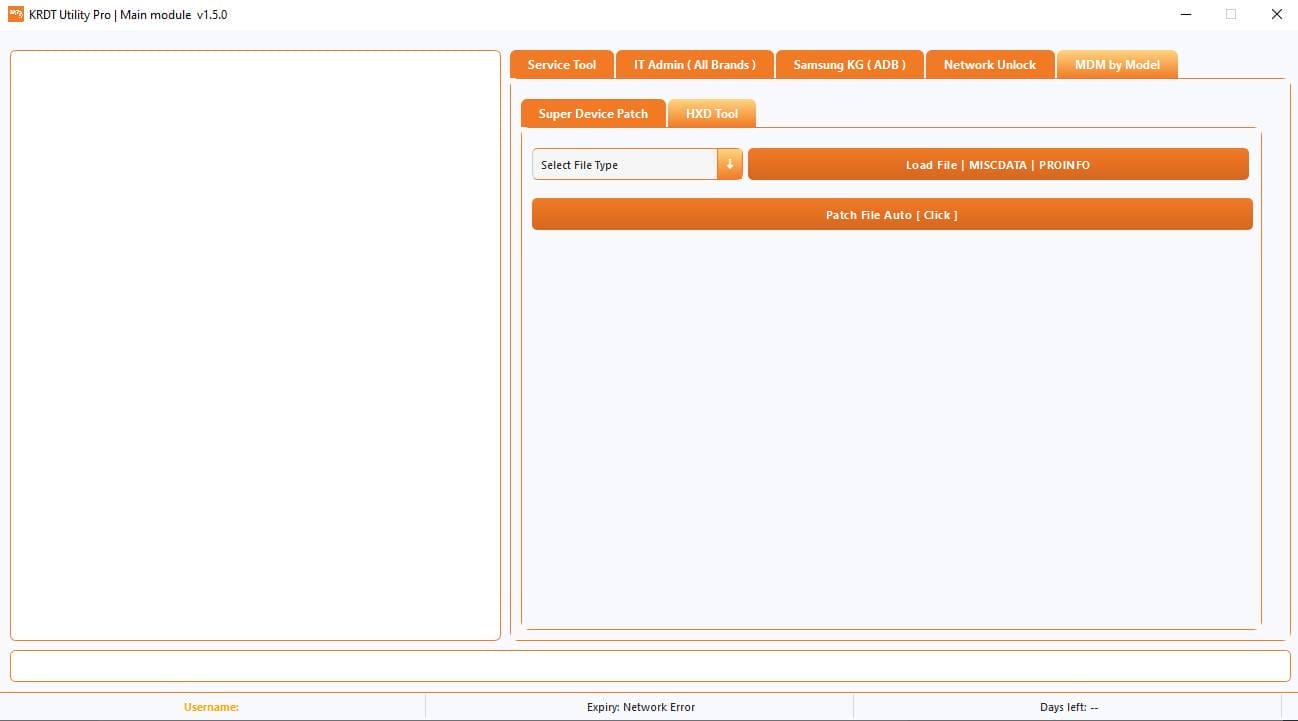Switch to the Service Tool tab
Viewport: 1298px width, 721px height.
(561, 64)
